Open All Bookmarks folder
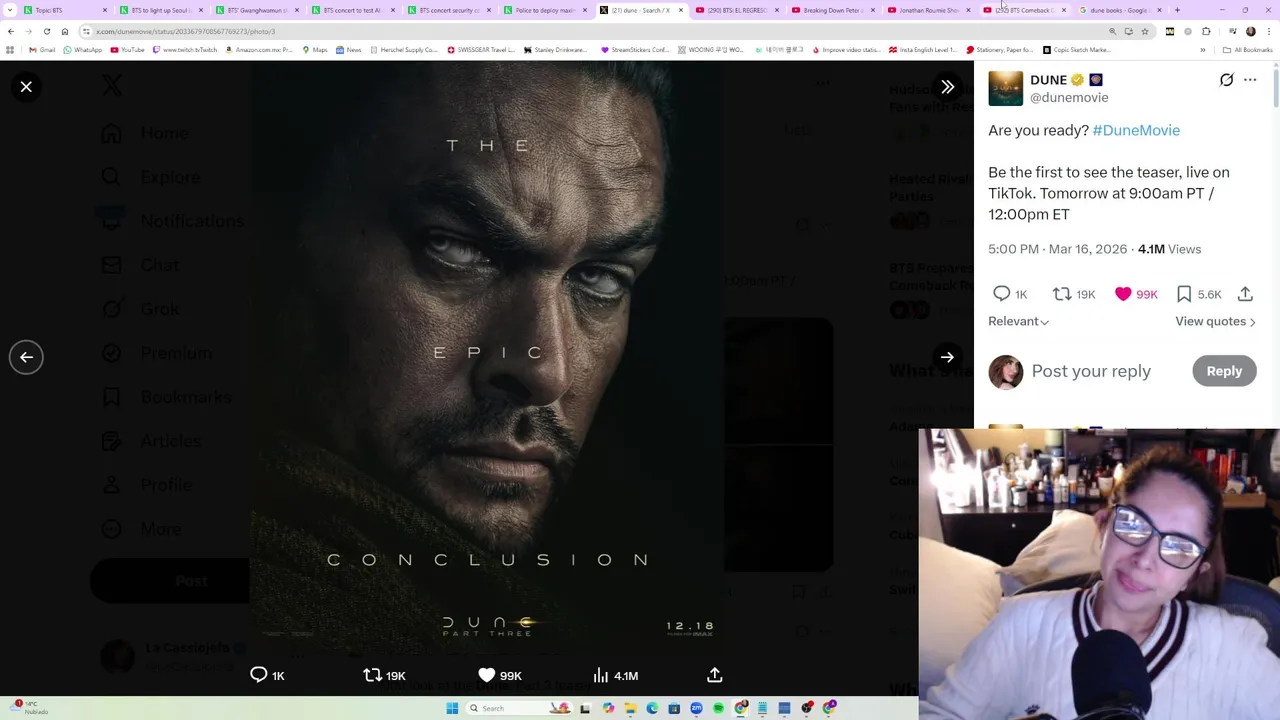 coord(1248,49)
